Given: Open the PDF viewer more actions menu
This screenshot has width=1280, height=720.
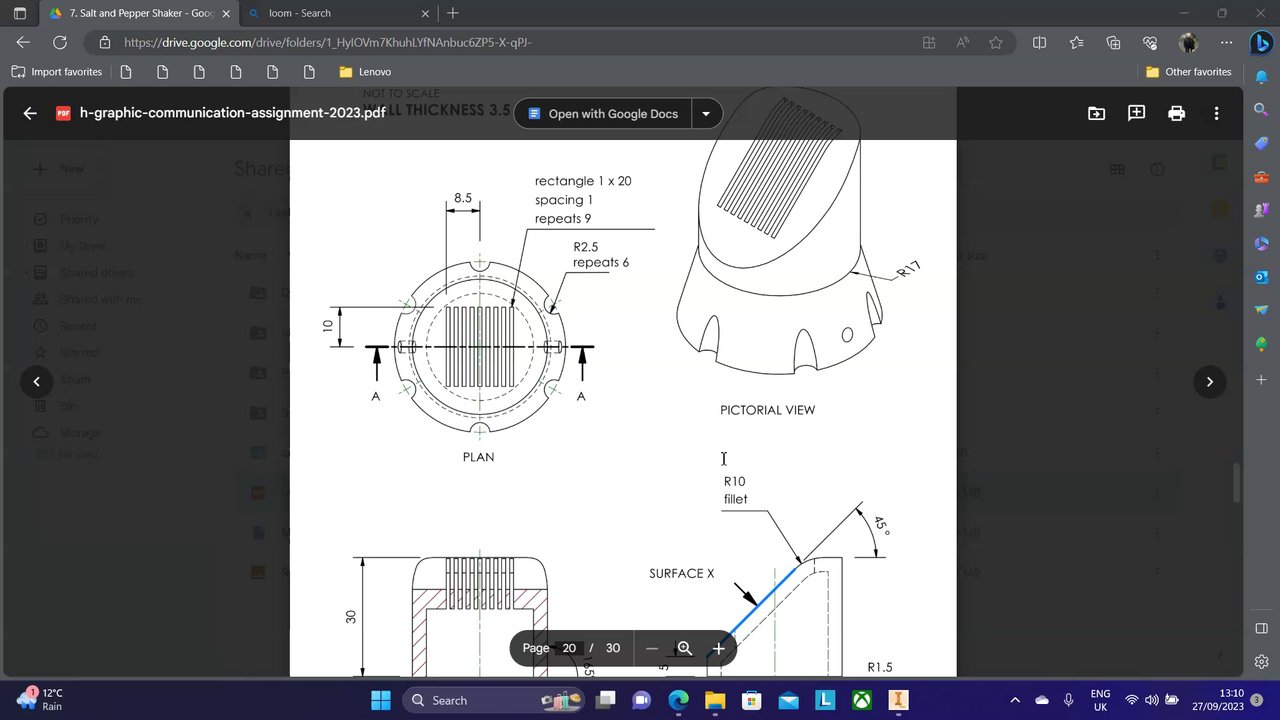Looking at the screenshot, I should tap(1217, 113).
